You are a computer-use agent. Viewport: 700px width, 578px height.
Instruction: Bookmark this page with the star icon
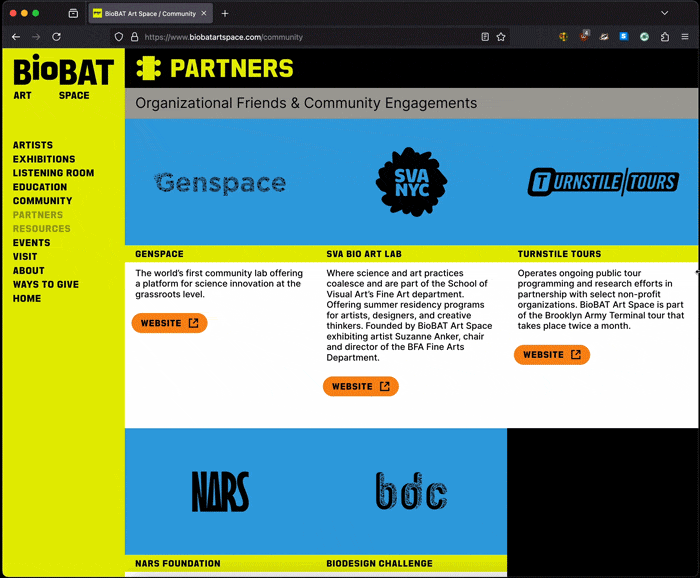[x=501, y=37]
